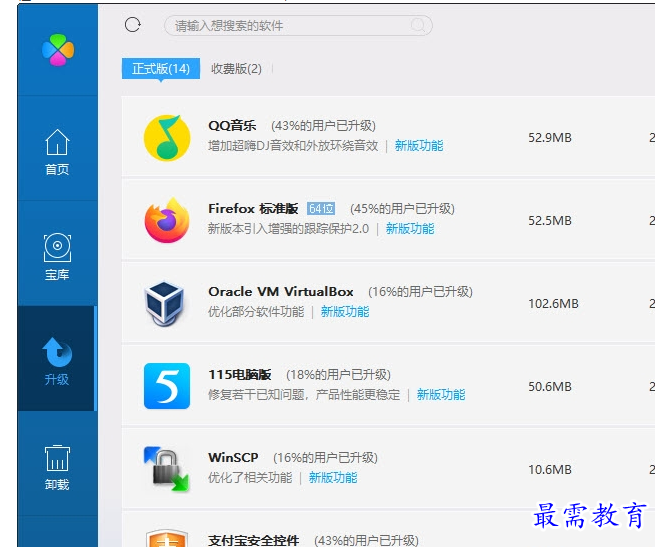Image resolution: width=655 pixels, height=547 pixels.
Task: Click the 支付宝安全控件 shield icon
Action: [167, 538]
